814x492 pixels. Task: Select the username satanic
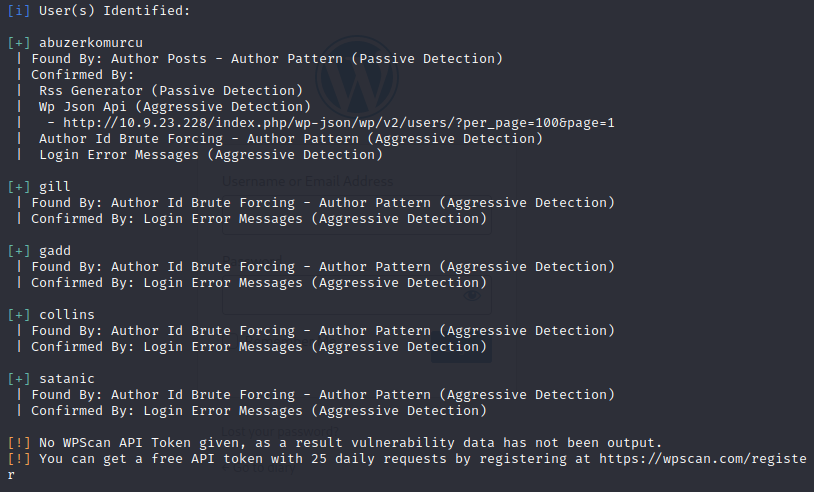(67, 379)
